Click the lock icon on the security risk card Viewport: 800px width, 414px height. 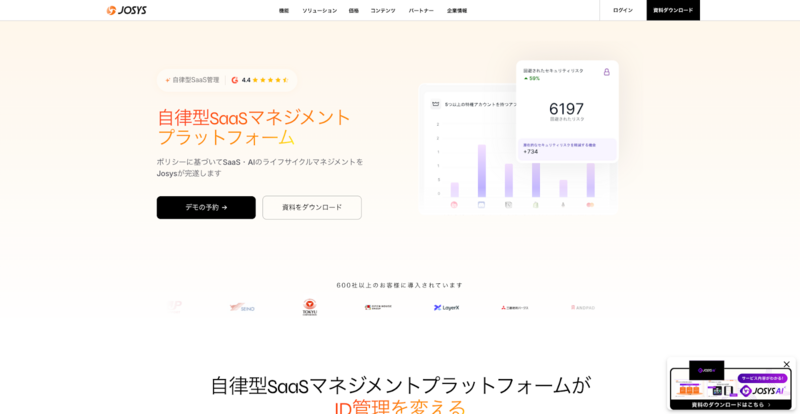point(606,72)
